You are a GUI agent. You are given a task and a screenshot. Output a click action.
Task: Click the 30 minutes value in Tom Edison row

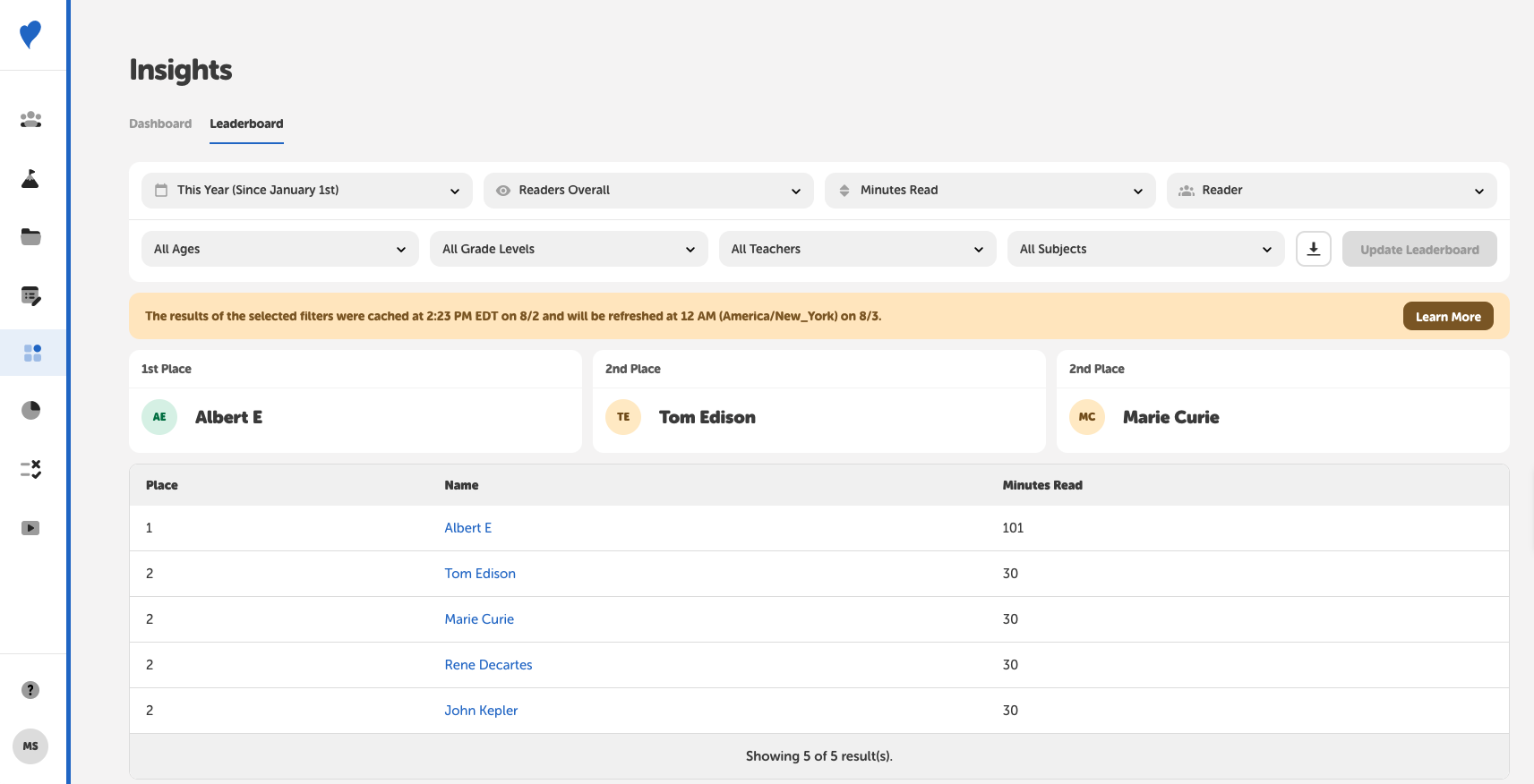pos(1010,574)
